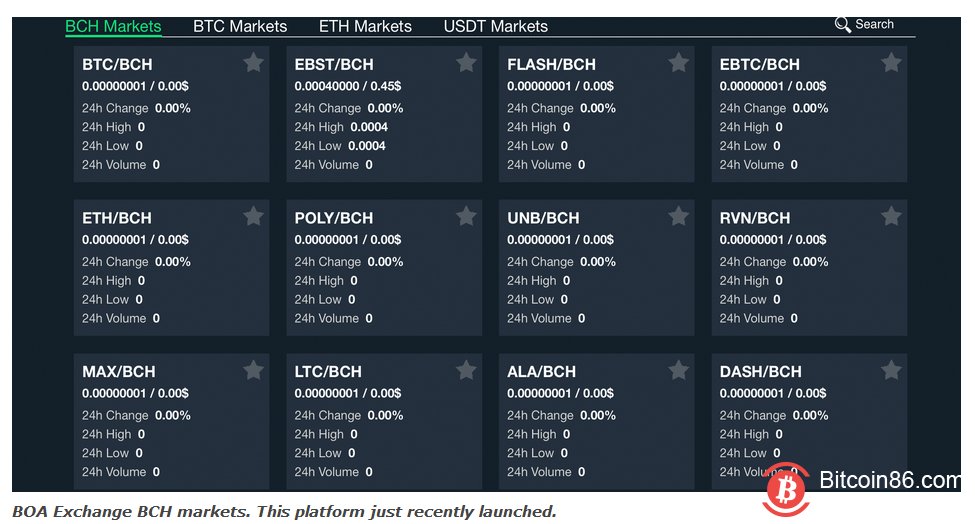This screenshot has height=524, width=975.
Task: Switch to BTC Markets tab
Action: 240,27
